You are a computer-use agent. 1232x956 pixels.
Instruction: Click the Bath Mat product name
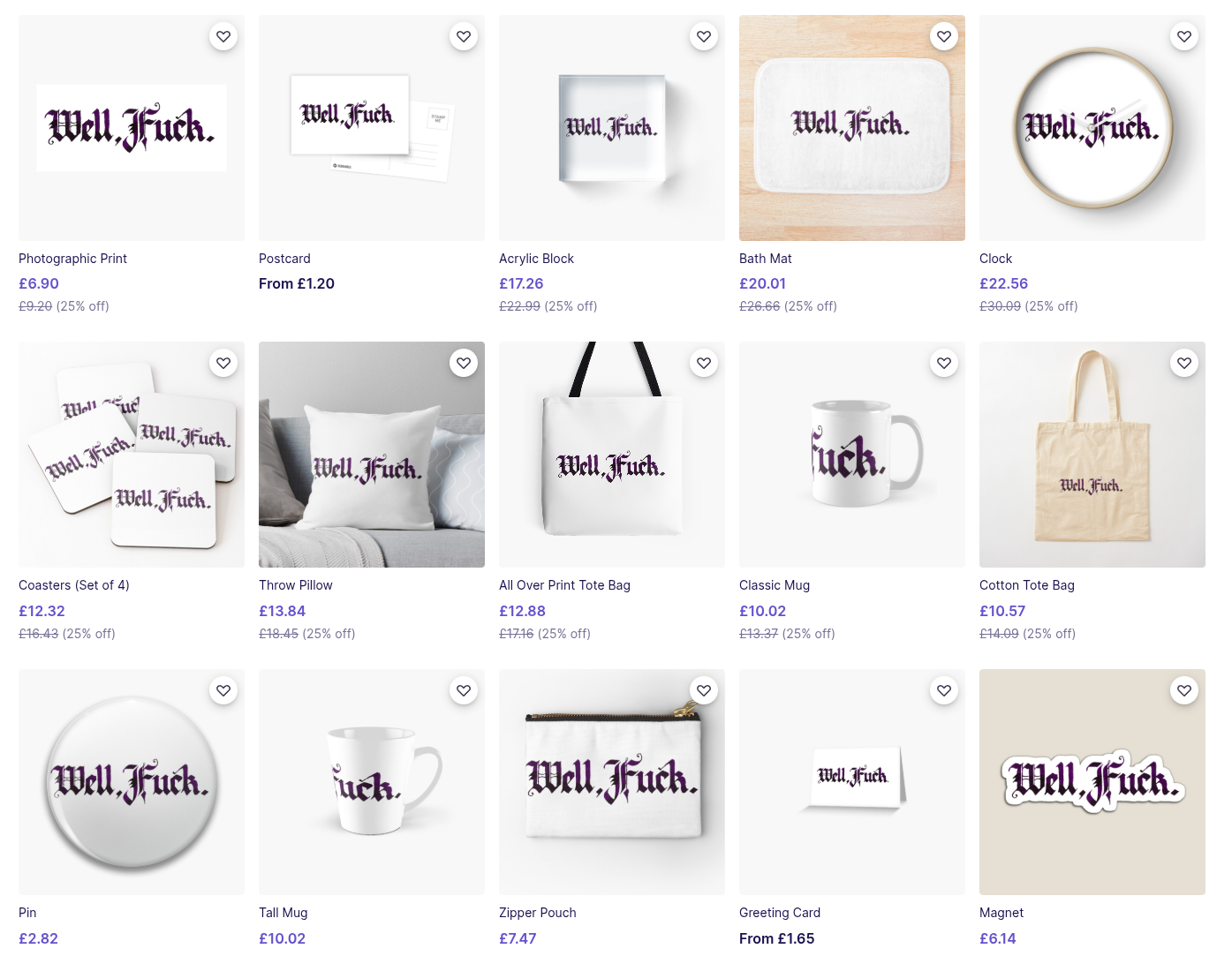click(766, 259)
